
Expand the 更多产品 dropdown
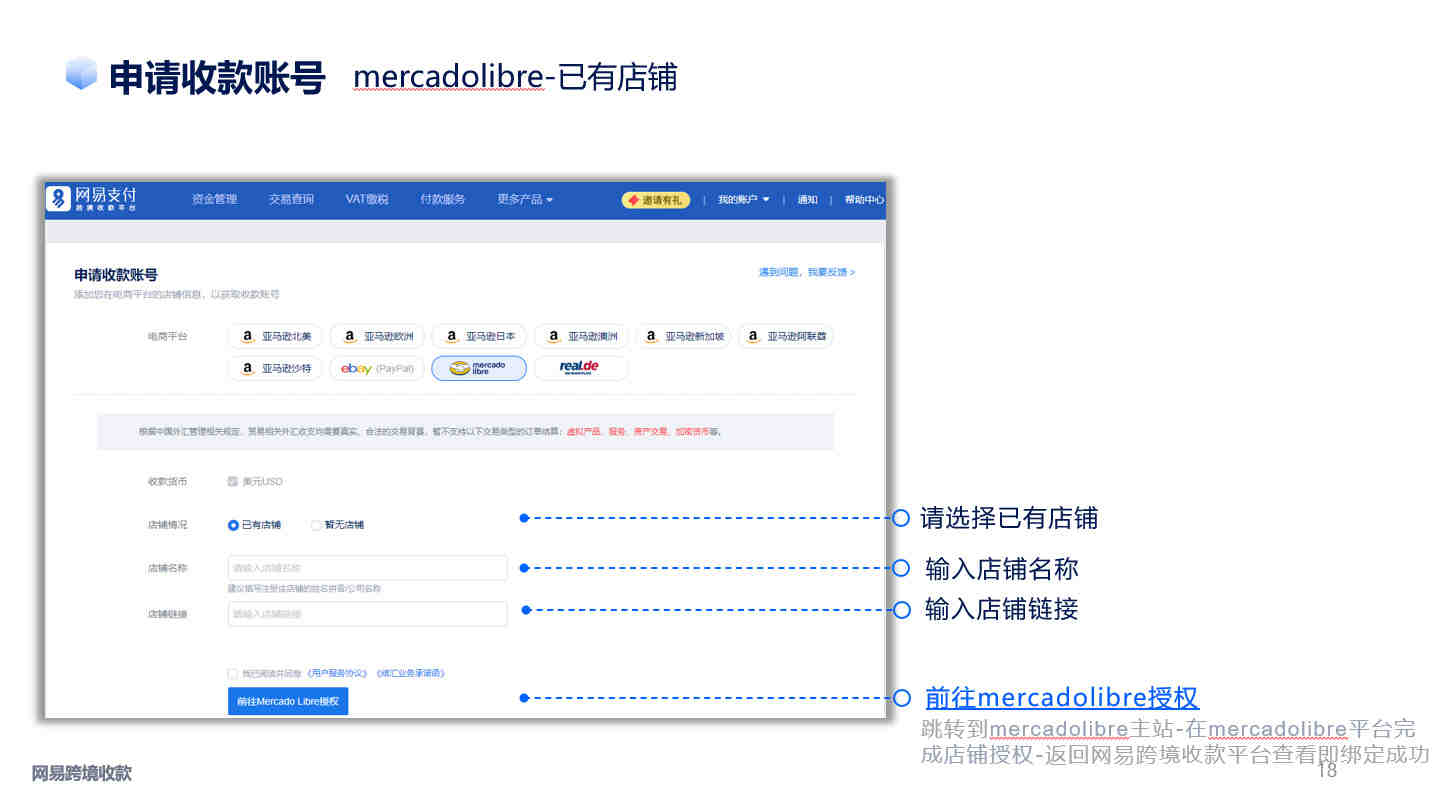[x=525, y=200]
